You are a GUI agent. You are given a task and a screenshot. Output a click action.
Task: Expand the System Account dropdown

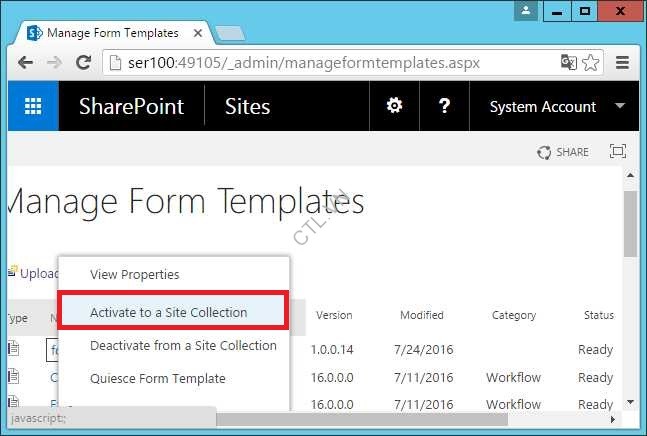(620, 107)
